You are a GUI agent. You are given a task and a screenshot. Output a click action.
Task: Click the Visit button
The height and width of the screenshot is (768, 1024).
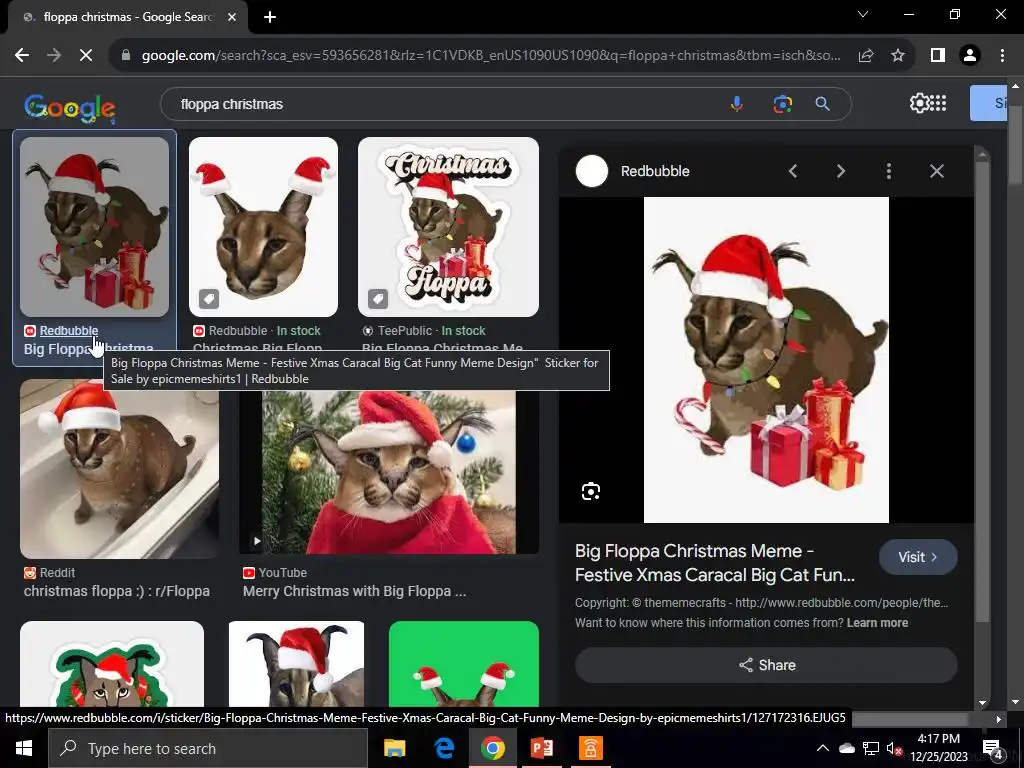coord(918,557)
